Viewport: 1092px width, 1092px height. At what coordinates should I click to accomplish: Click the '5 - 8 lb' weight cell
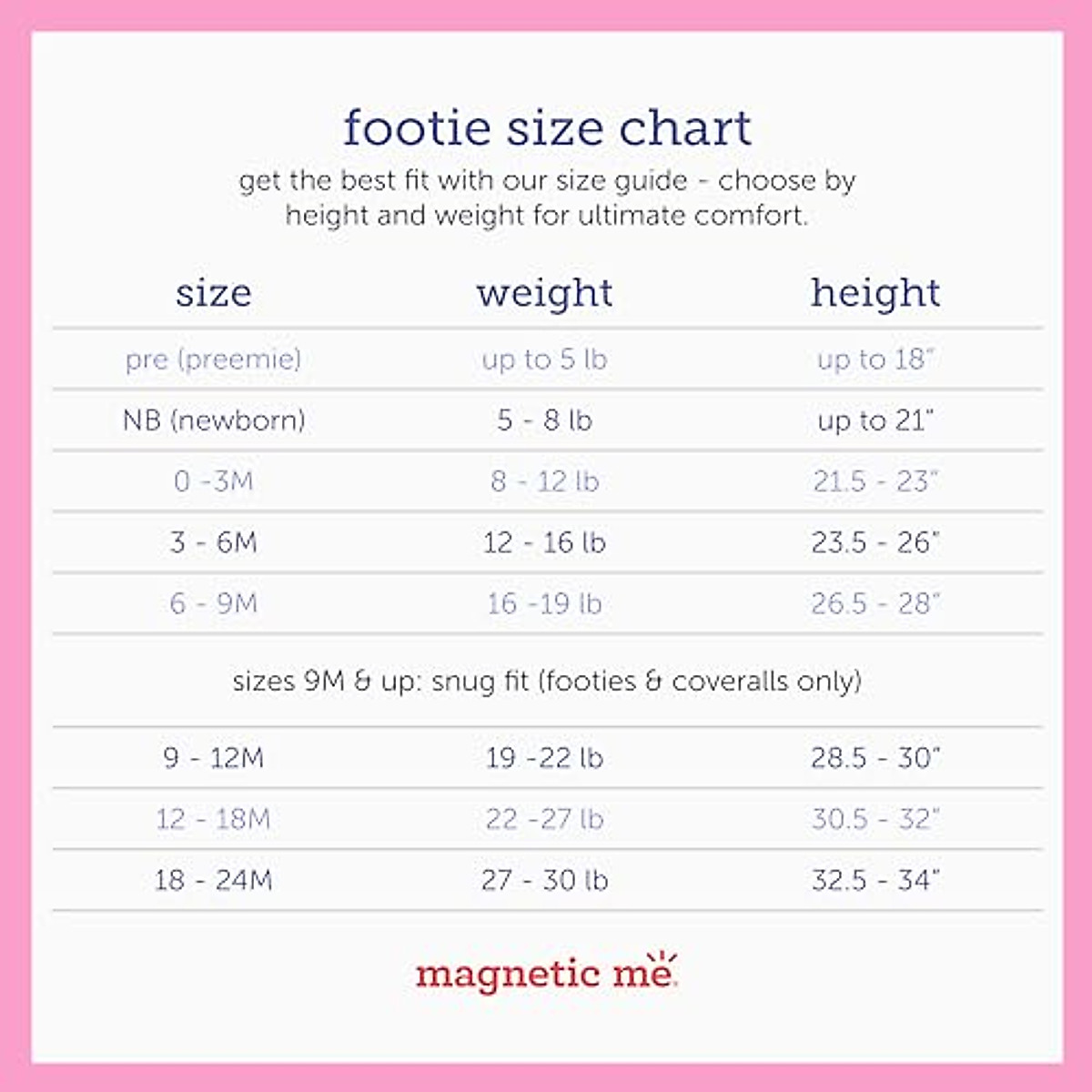point(544,420)
